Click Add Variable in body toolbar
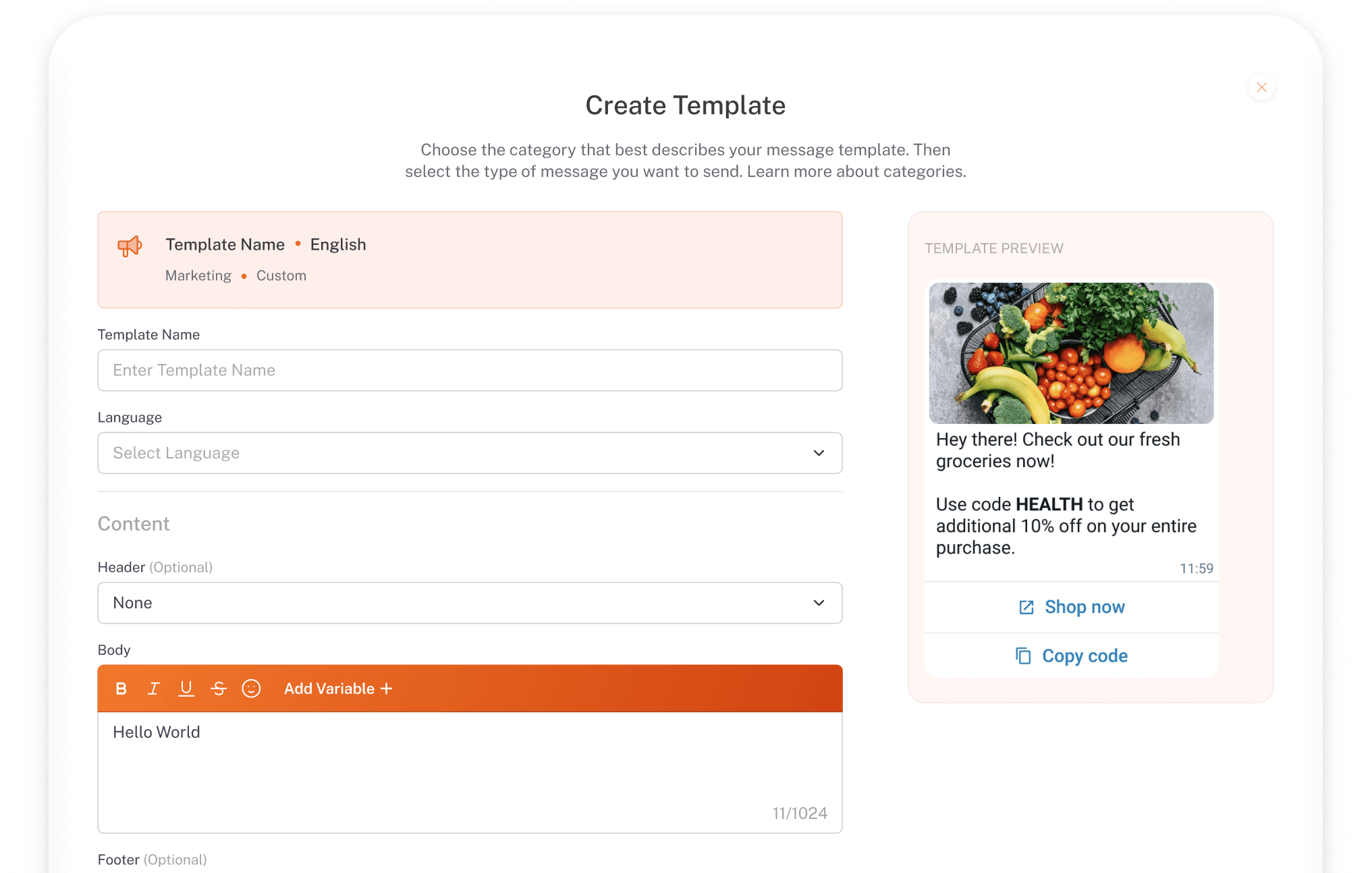The image size is (1372, 873). [x=338, y=689]
